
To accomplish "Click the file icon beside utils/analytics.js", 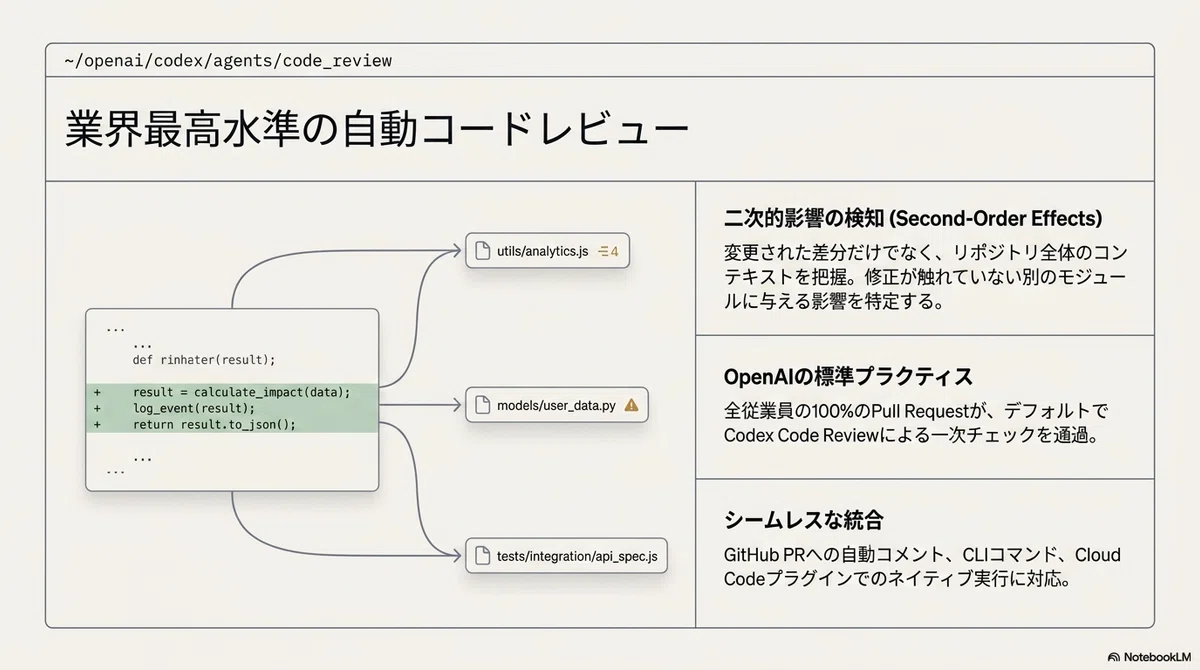I will tap(483, 251).
